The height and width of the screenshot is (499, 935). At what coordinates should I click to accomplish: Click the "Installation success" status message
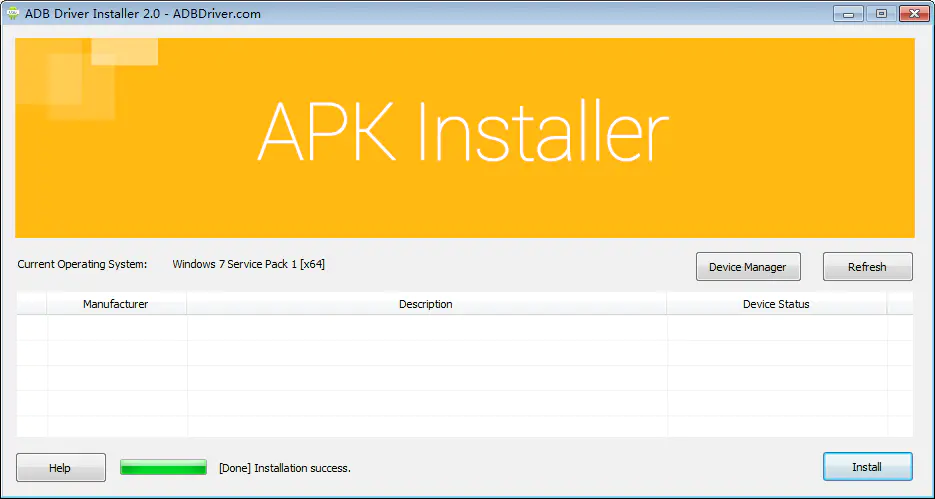pos(285,468)
